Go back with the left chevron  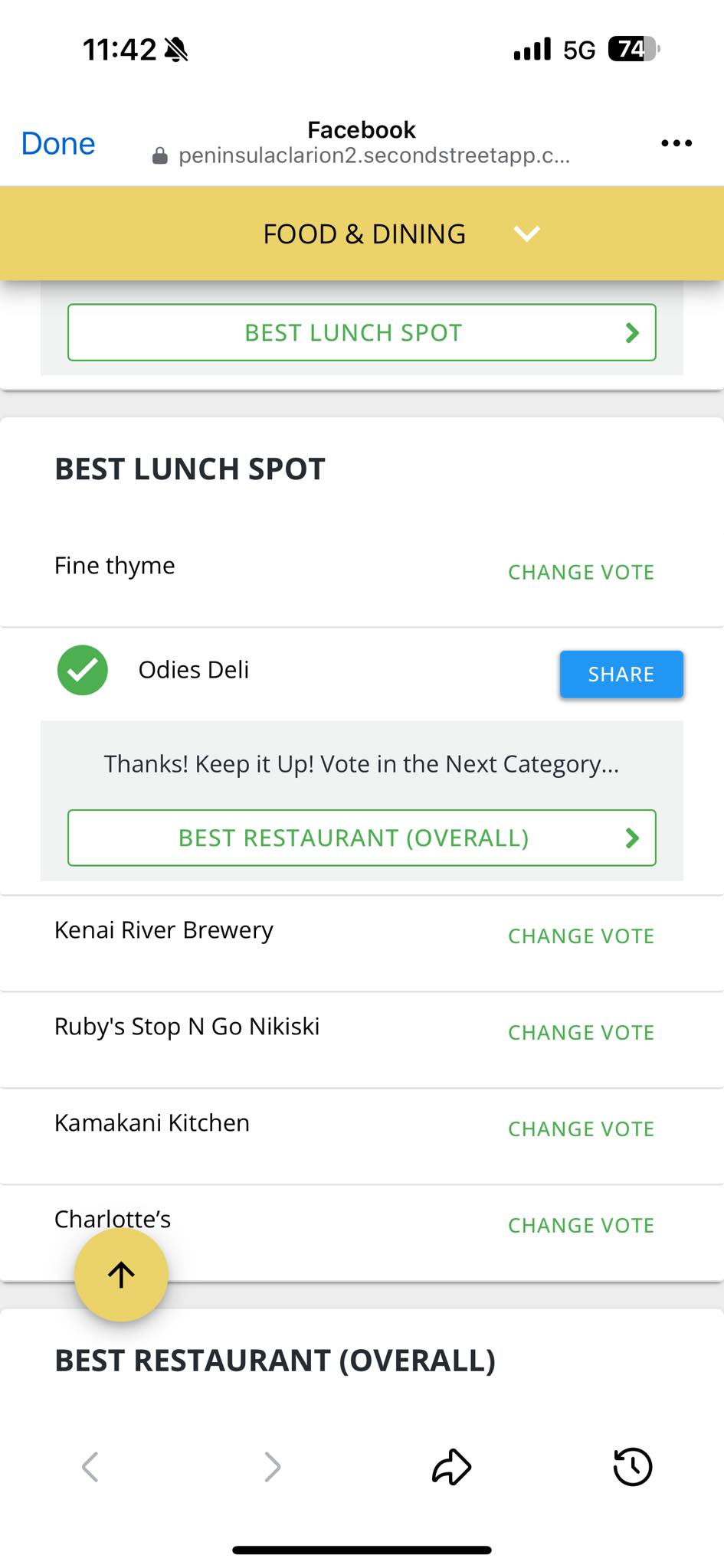(x=90, y=1467)
